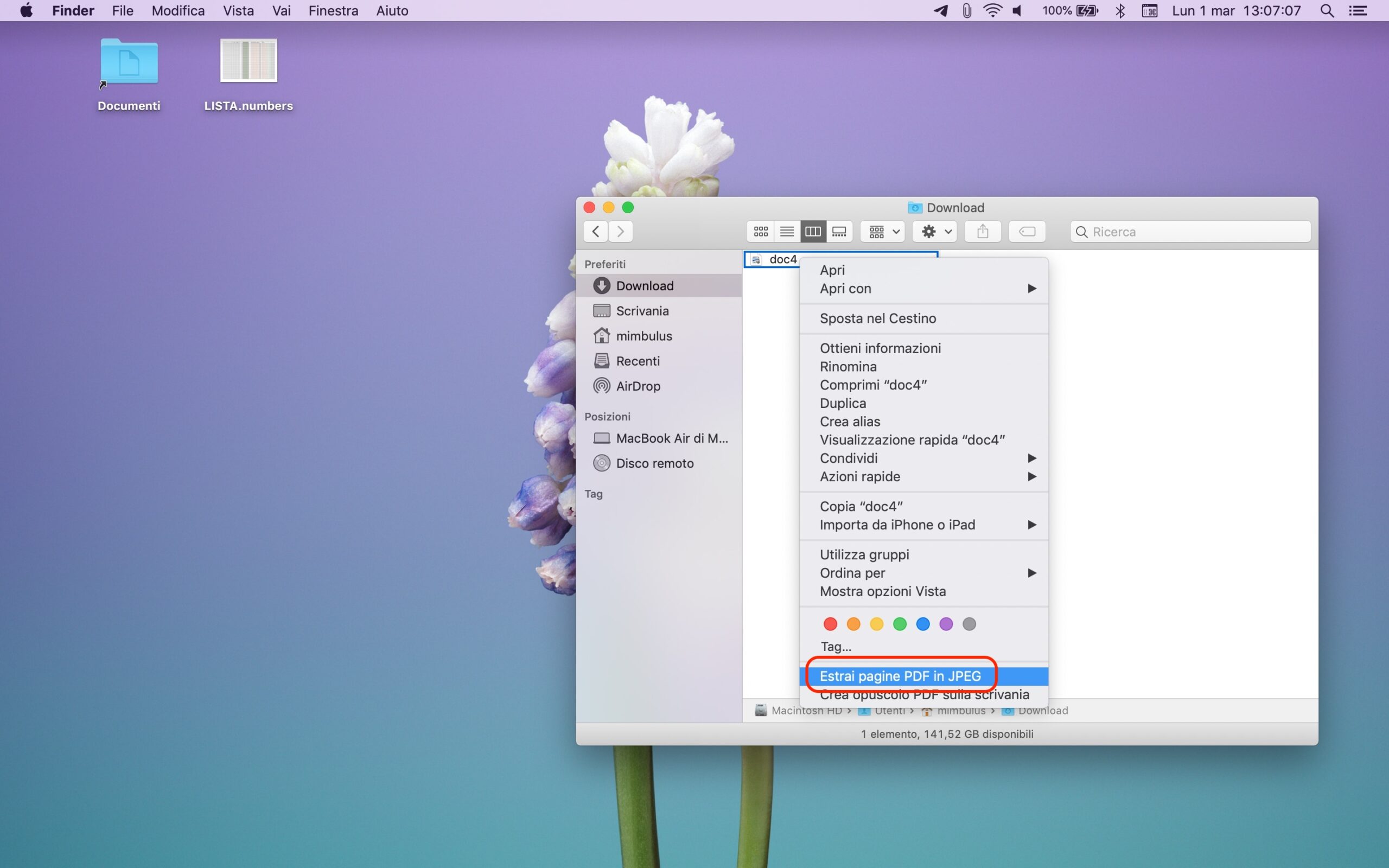Click the Edit Tags toolbar button
Image resolution: width=1389 pixels, height=868 pixels.
click(1027, 231)
